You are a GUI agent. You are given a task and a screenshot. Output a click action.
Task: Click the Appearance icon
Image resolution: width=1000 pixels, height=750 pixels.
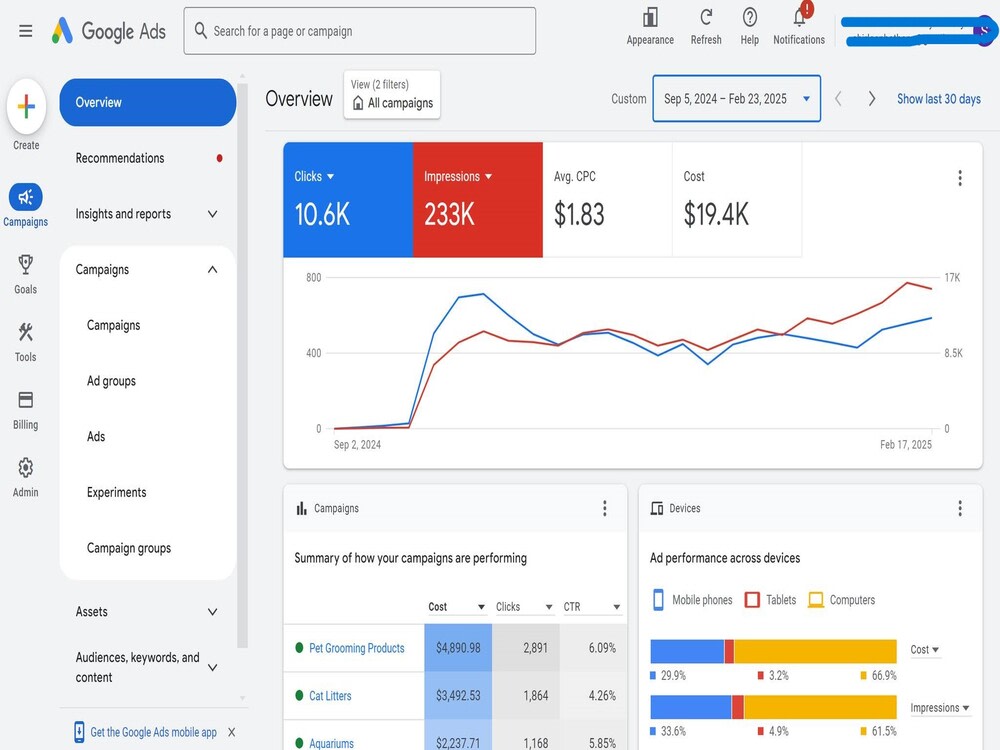[x=650, y=18]
